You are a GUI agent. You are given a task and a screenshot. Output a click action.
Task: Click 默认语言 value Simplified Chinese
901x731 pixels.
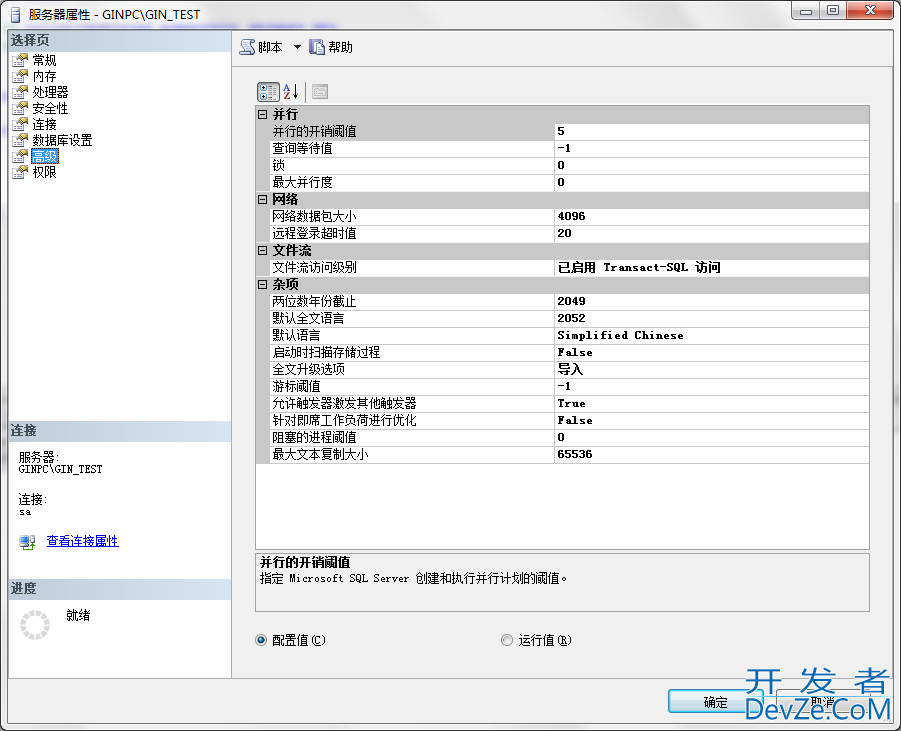pos(712,335)
